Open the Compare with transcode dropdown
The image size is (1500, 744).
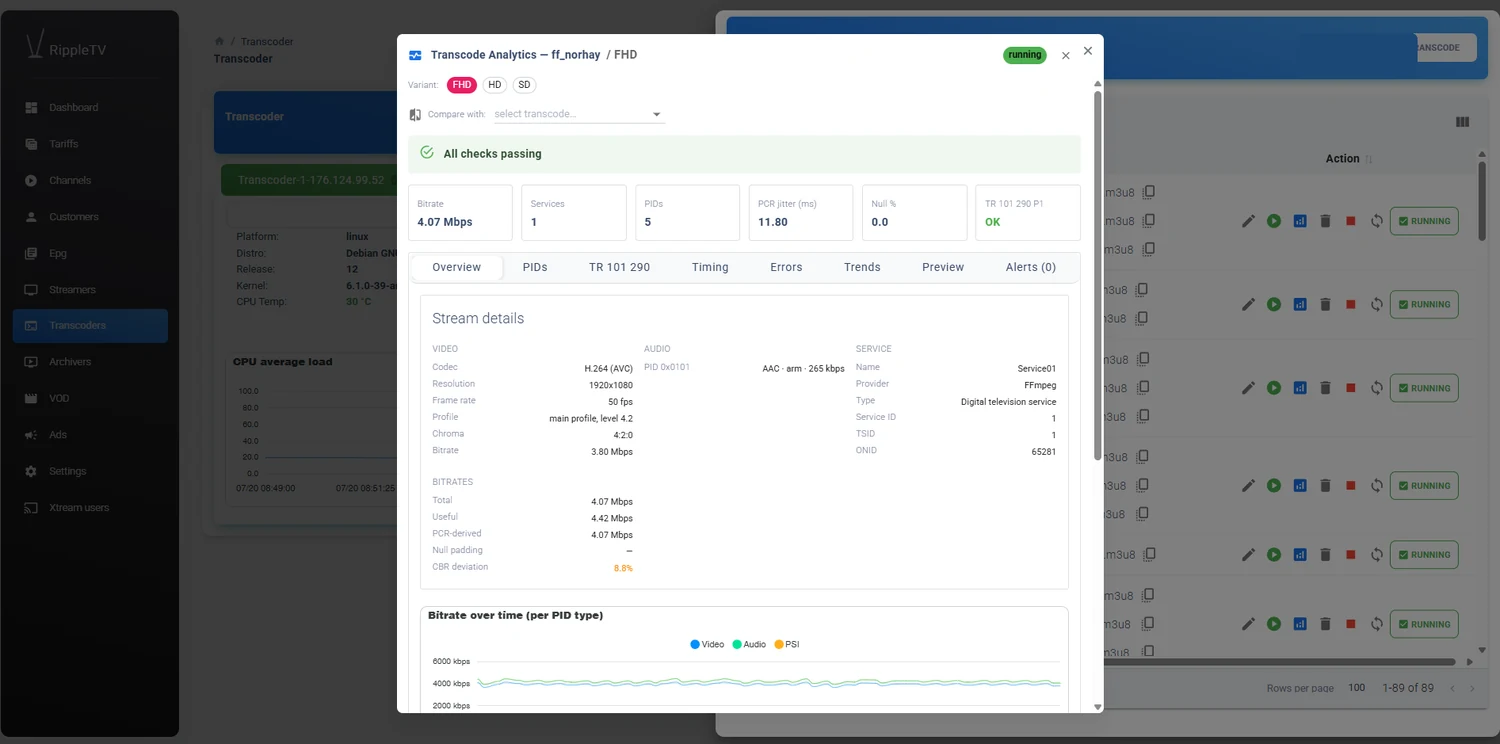pyautogui.click(x=579, y=114)
